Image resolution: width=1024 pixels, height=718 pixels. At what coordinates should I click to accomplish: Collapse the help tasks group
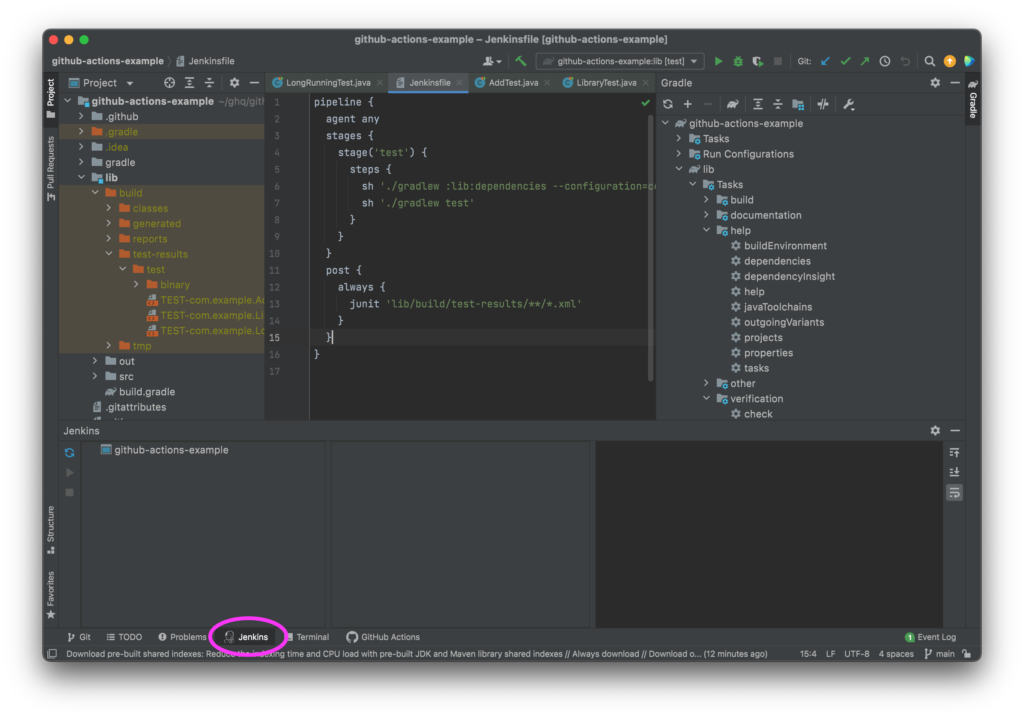pos(707,230)
